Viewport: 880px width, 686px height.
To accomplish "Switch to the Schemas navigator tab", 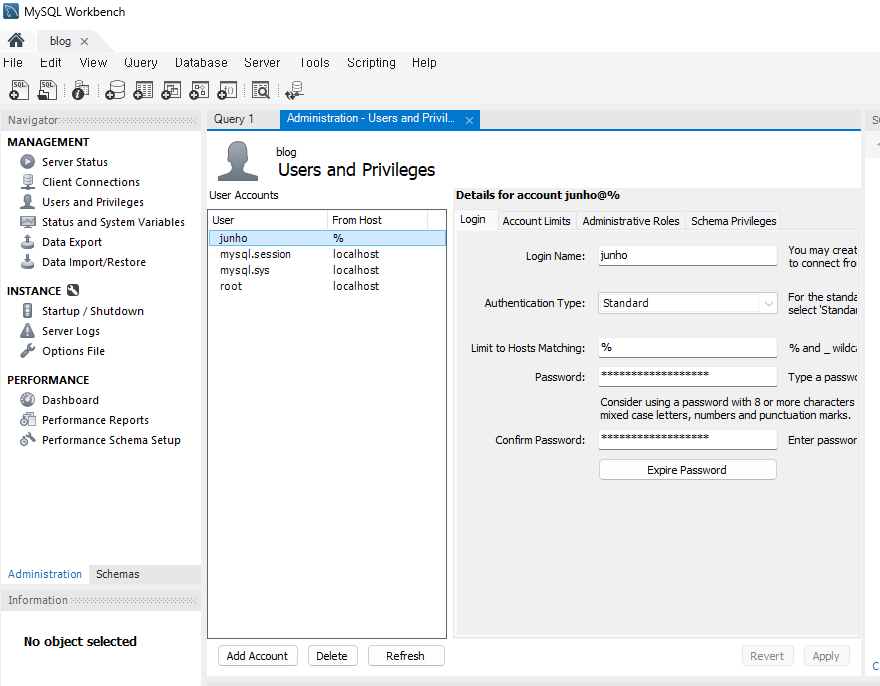I will (x=117, y=574).
